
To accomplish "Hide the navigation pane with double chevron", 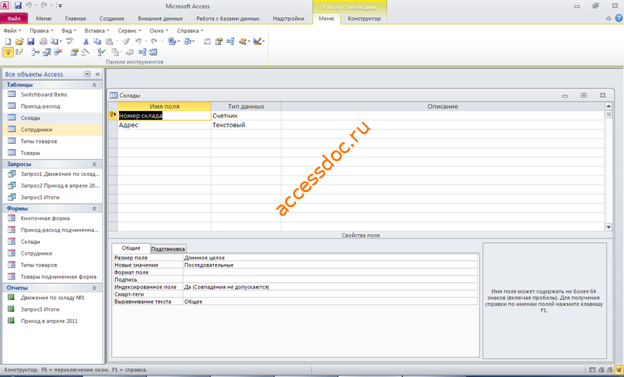I will pyautogui.click(x=98, y=74).
